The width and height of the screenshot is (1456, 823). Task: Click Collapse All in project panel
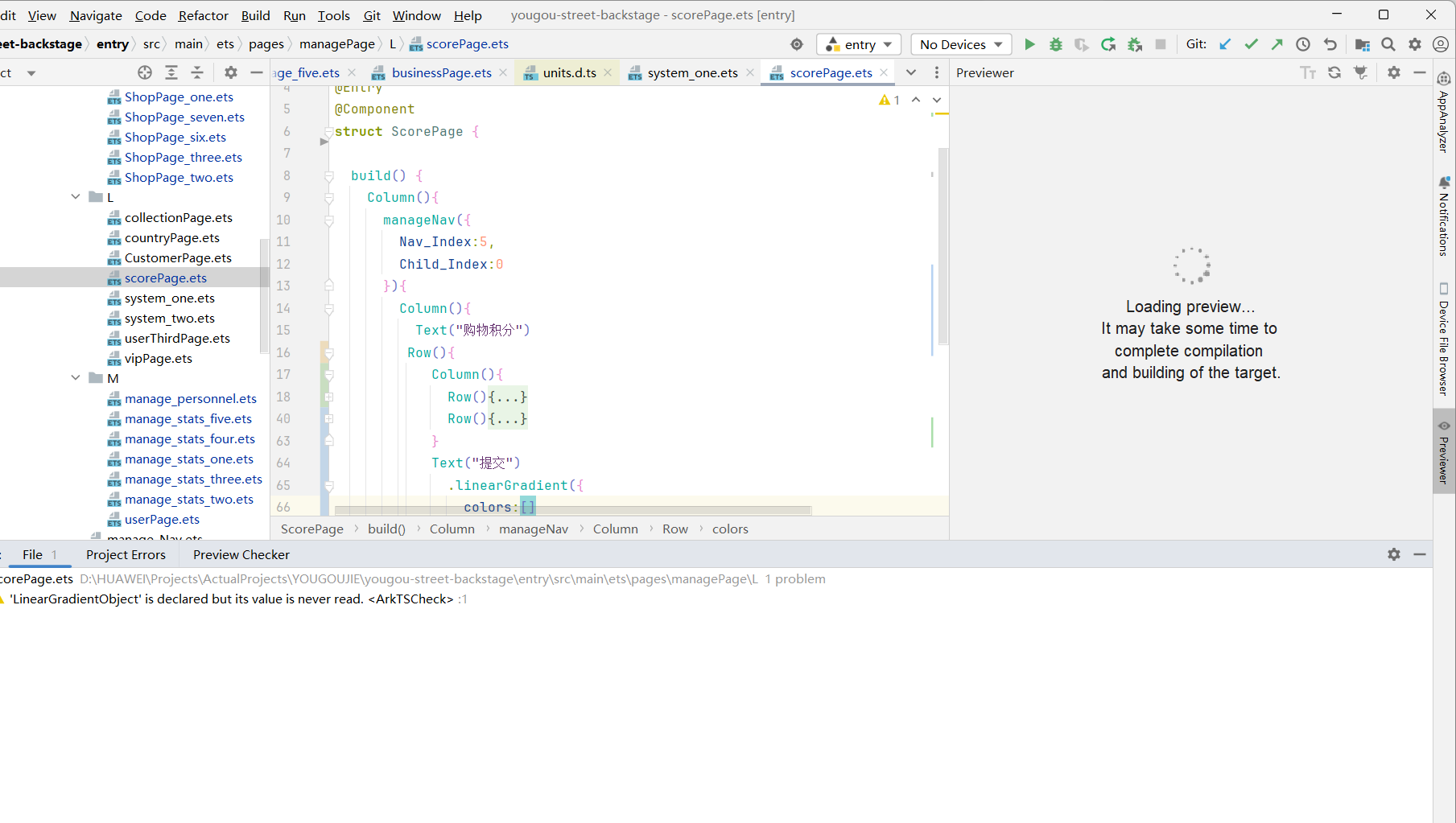197,72
